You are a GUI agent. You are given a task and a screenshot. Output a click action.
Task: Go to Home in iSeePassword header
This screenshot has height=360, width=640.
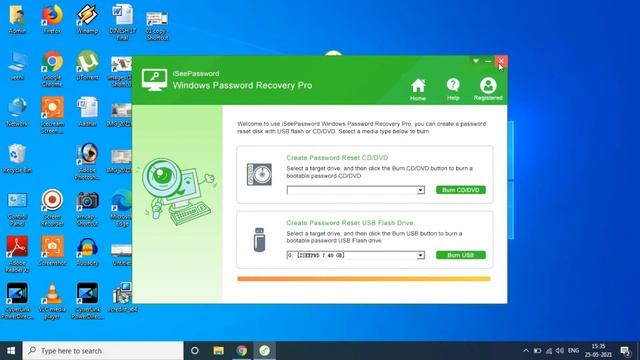[x=418, y=89]
